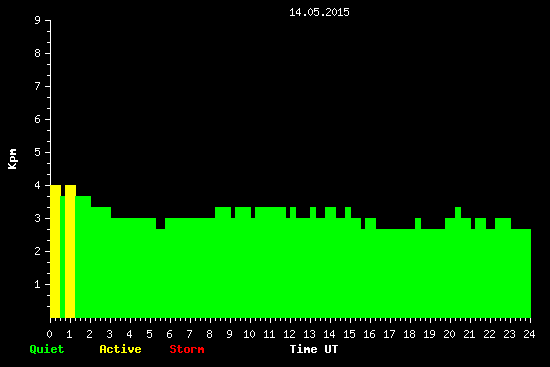Click the Kp value 1 axis label
This screenshot has width=550, height=367.
(x=38, y=285)
